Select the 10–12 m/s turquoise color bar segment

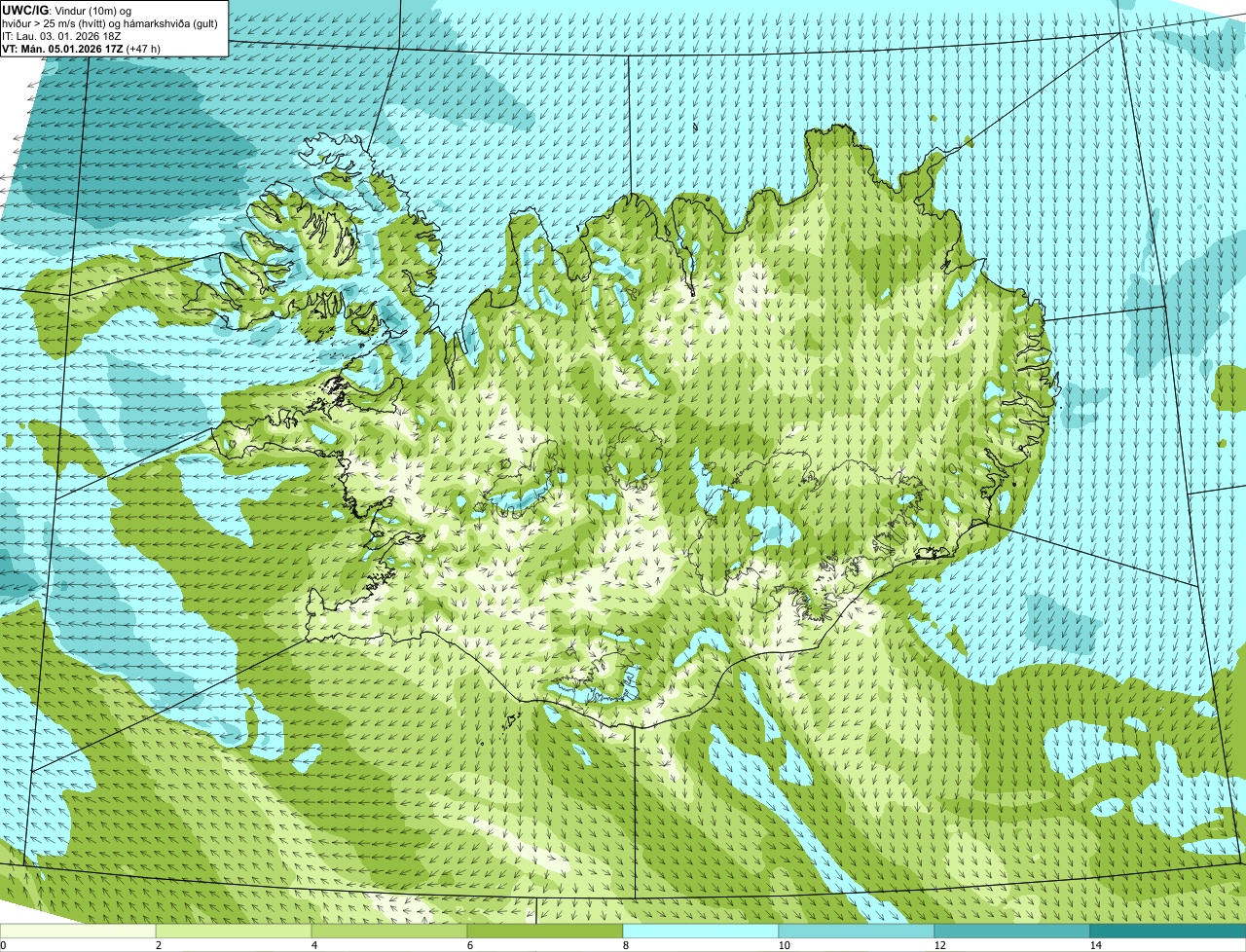point(857,931)
